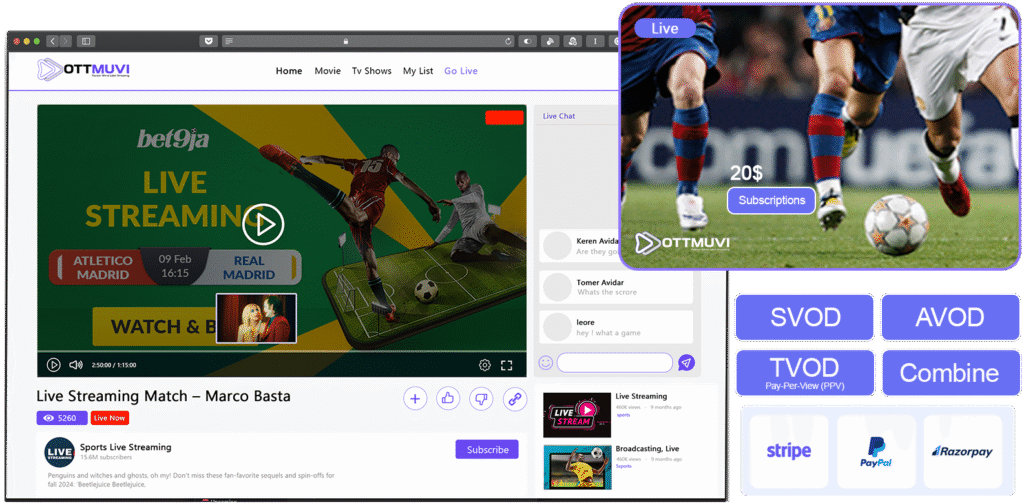Choose the PayPal payment option
This screenshot has width=1024, height=504.
click(x=876, y=452)
